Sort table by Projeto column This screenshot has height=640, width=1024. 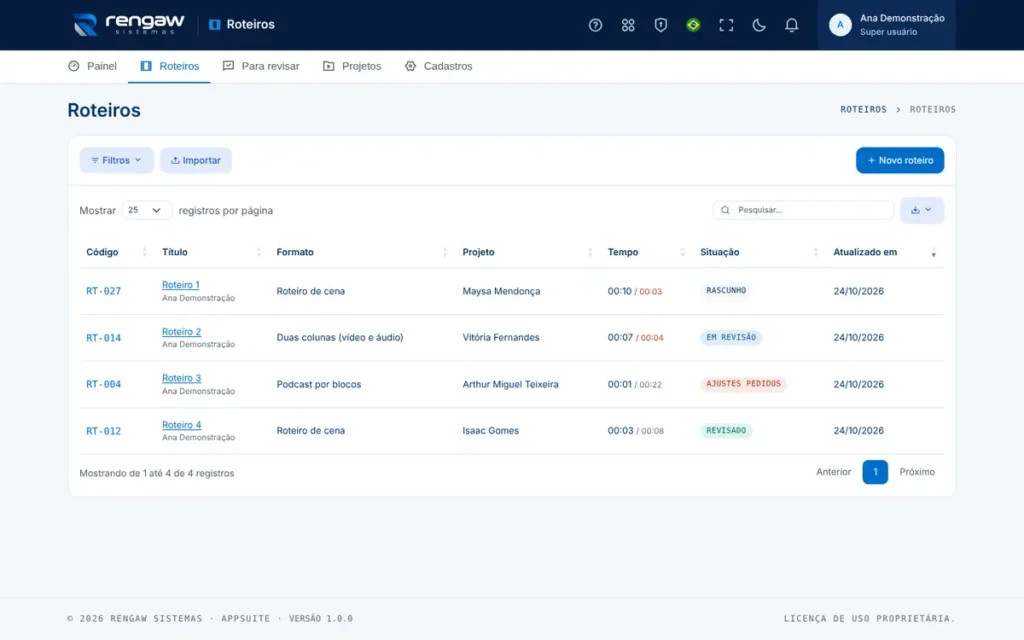528,252
